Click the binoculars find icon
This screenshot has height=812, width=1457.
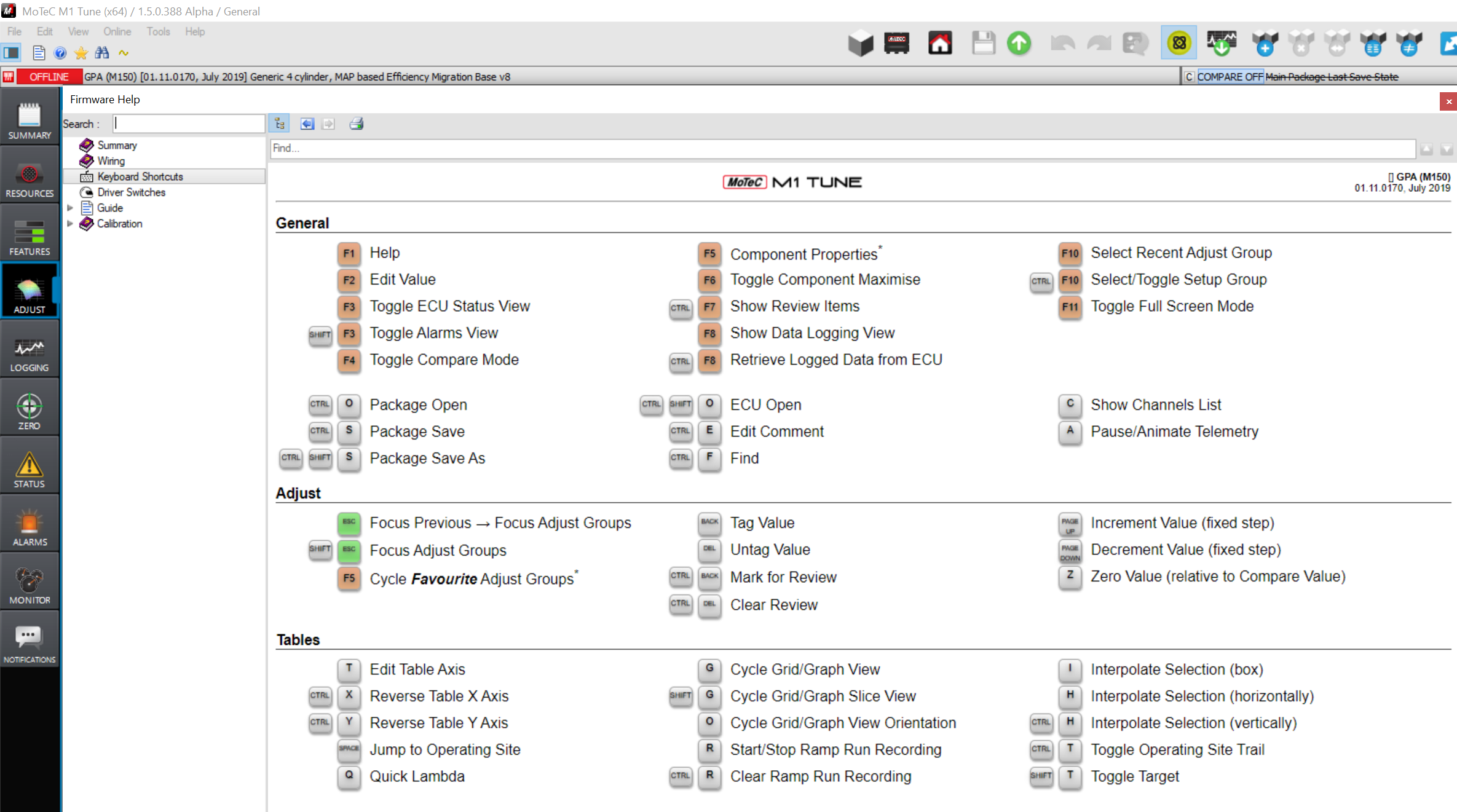(102, 53)
